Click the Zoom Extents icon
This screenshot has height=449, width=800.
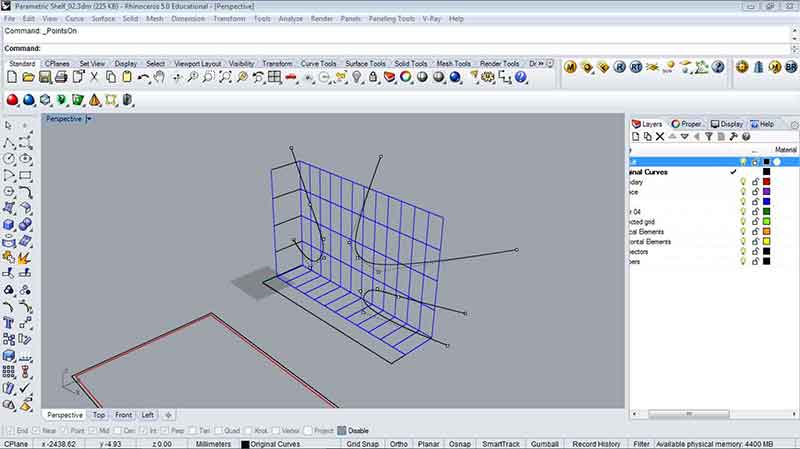[x=225, y=78]
